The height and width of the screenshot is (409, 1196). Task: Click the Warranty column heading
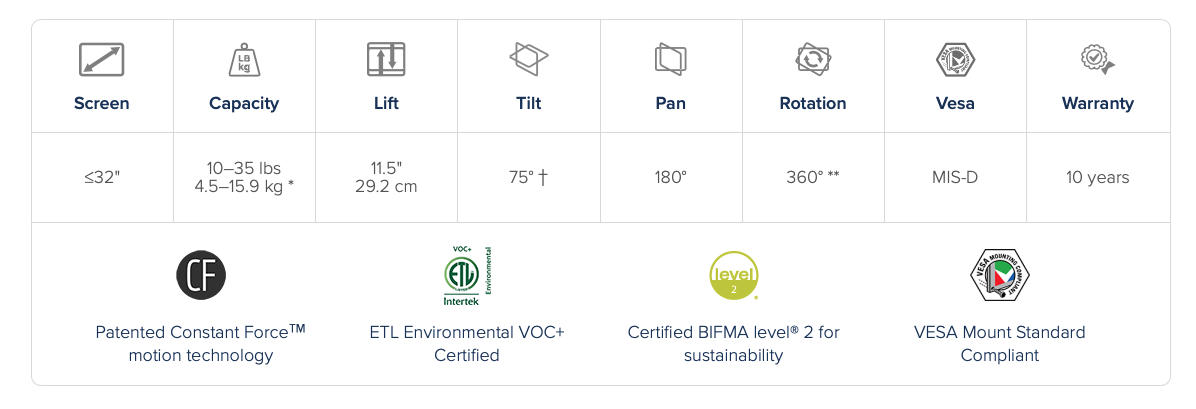[x=1097, y=103]
